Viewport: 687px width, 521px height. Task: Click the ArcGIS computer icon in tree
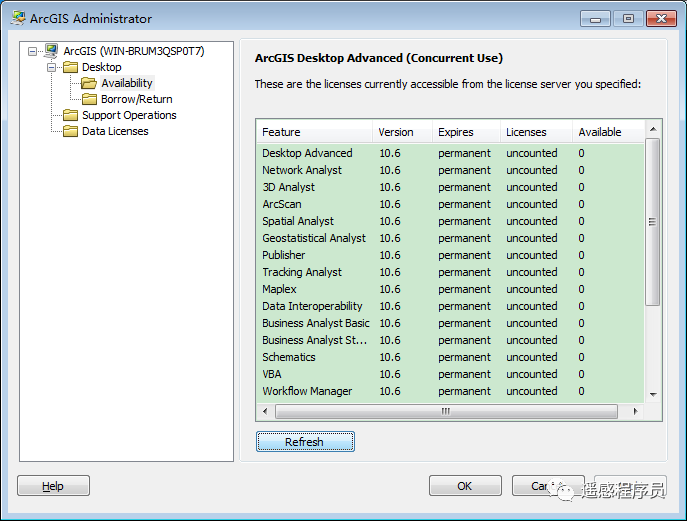click(51, 51)
